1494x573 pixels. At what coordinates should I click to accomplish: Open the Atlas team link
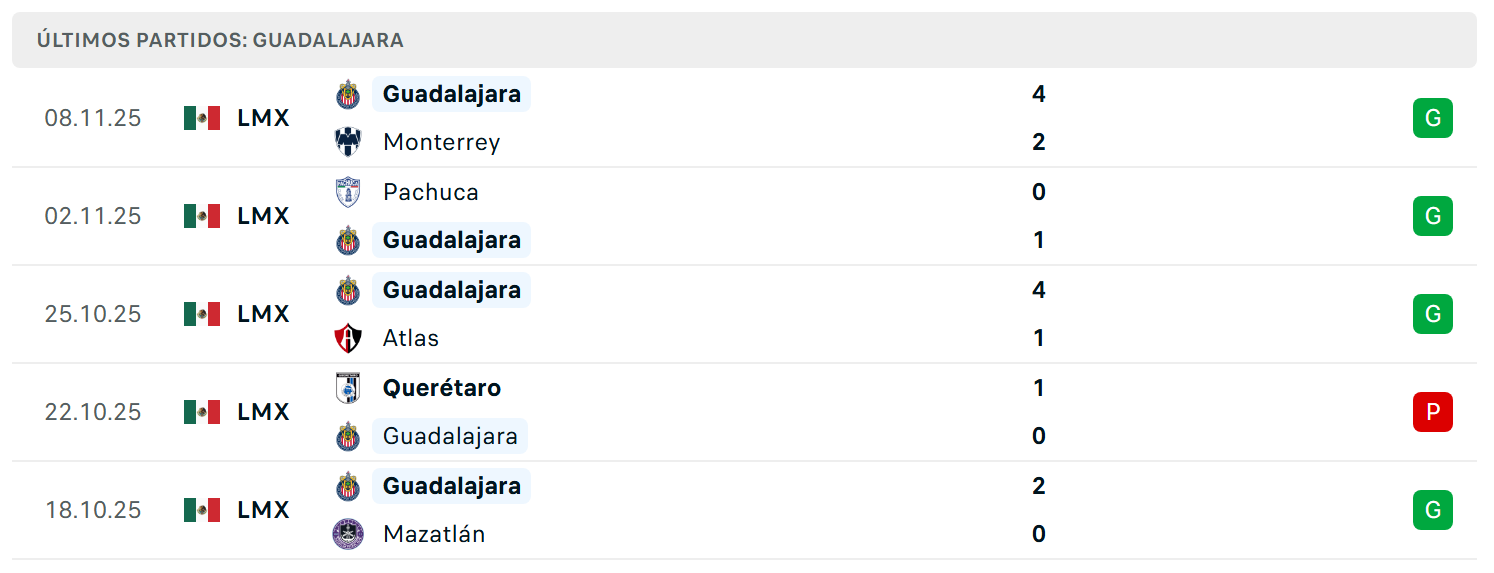pos(411,338)
